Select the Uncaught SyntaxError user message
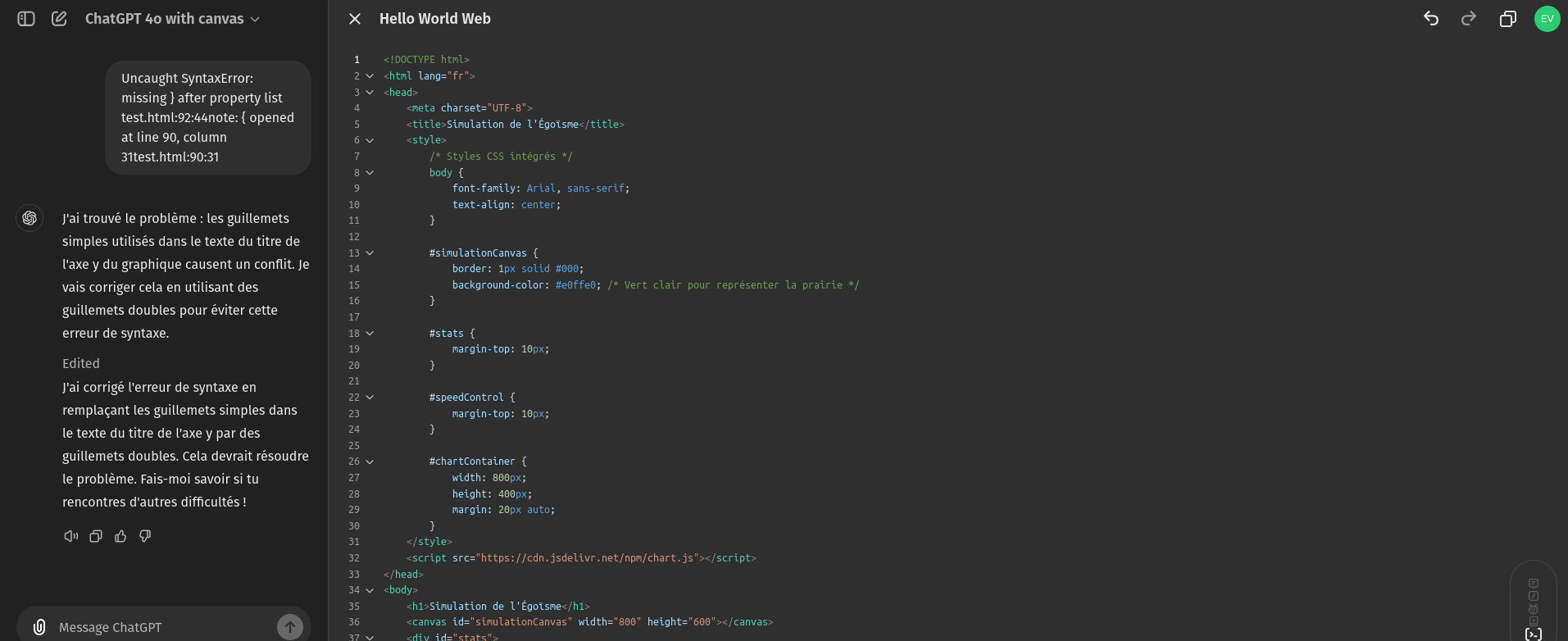The width and height of the screenshot is (1568, 641). [208, 117]
